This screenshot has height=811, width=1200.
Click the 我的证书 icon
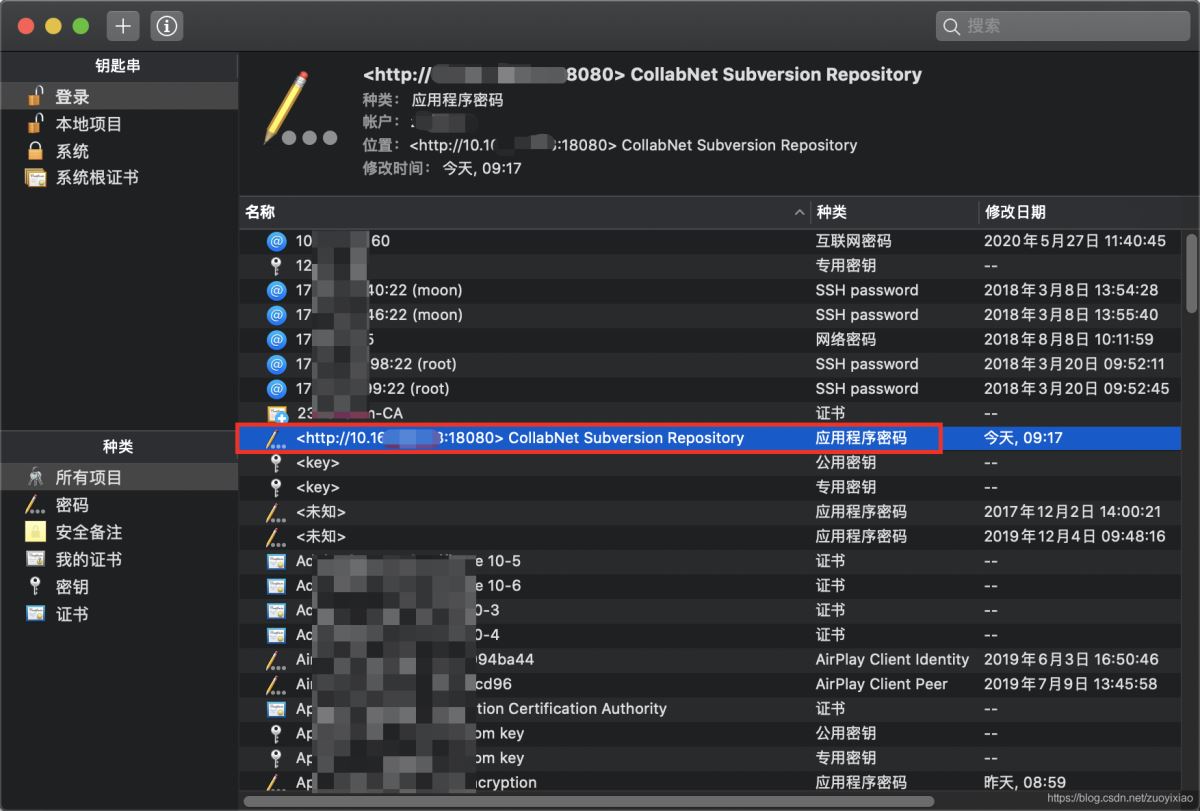point(36,559)
